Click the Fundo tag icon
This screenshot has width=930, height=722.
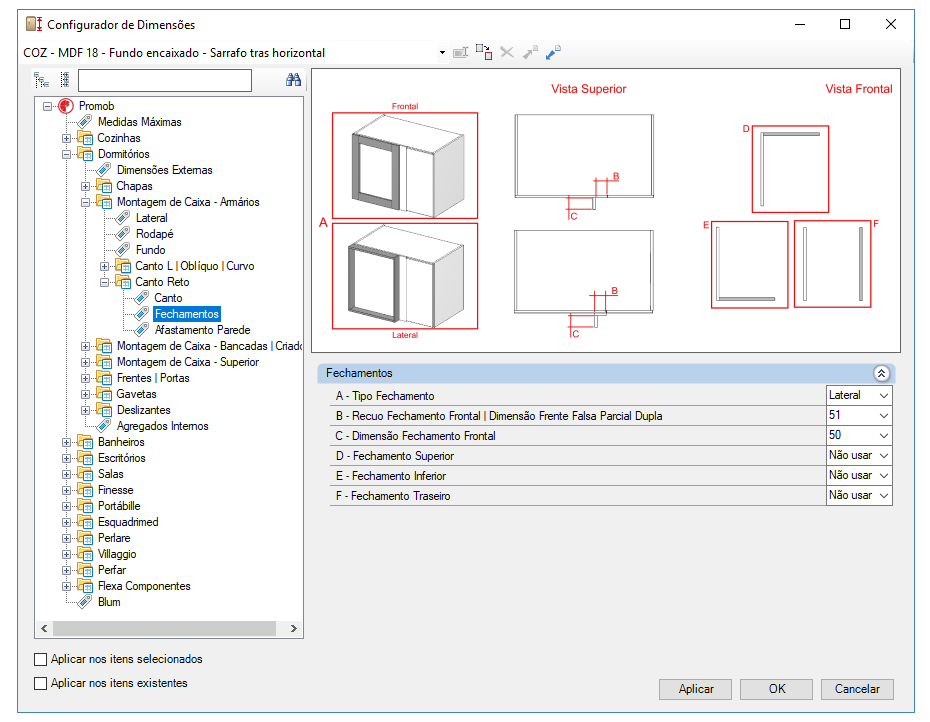(x=123, y=250)
